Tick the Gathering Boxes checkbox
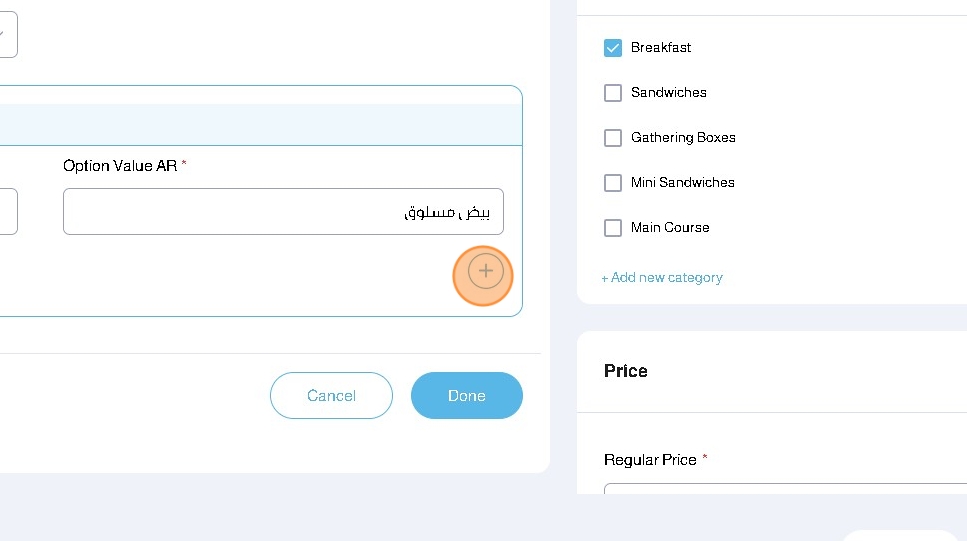The height and width of the screenshot is (541, 967). (x=613, y=138)
